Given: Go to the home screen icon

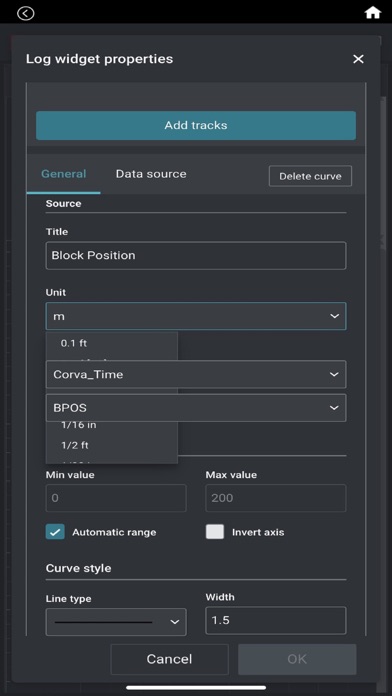Looking at the screenshot, I should pyautogui.click(x=372, y=13).
